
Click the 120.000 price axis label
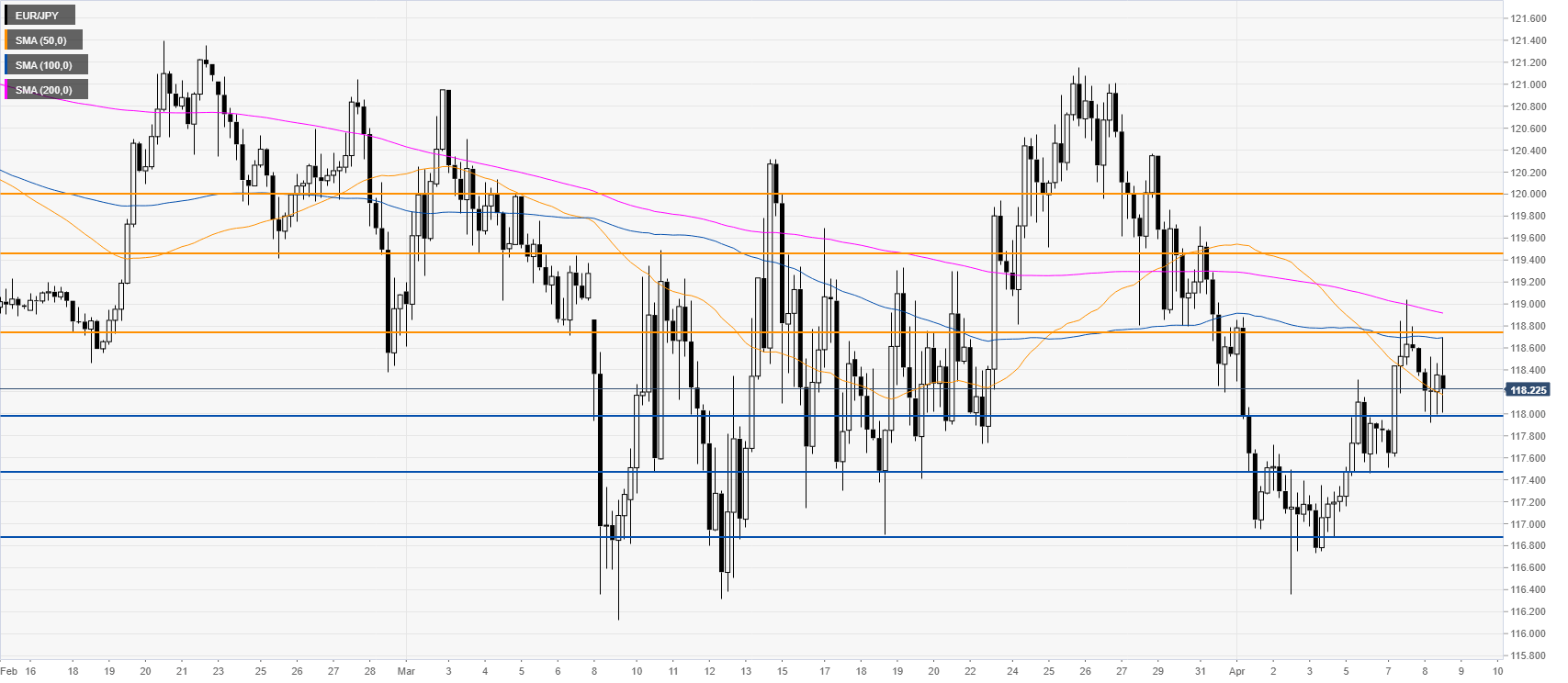pos(1529,195)
